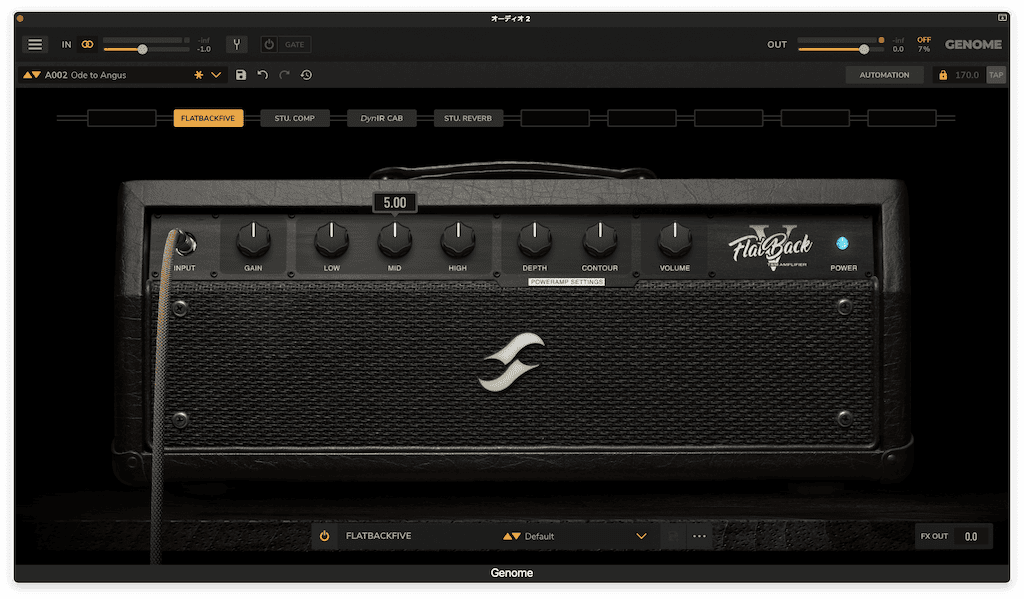1024x599 pixels.
Task: Click the VOLUME knob
Action: pyautogui.click(x=675, y=239)
